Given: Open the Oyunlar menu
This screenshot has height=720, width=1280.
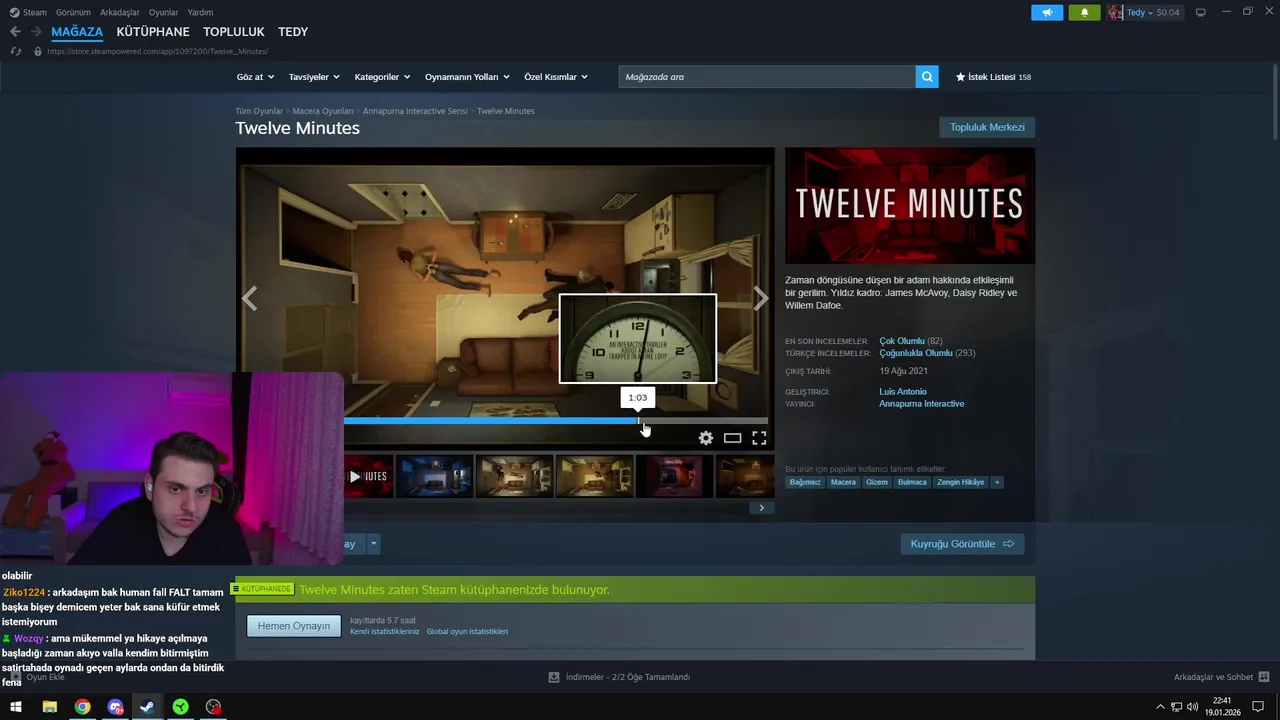Looking at the screenshot, I should tap(163, 13).
